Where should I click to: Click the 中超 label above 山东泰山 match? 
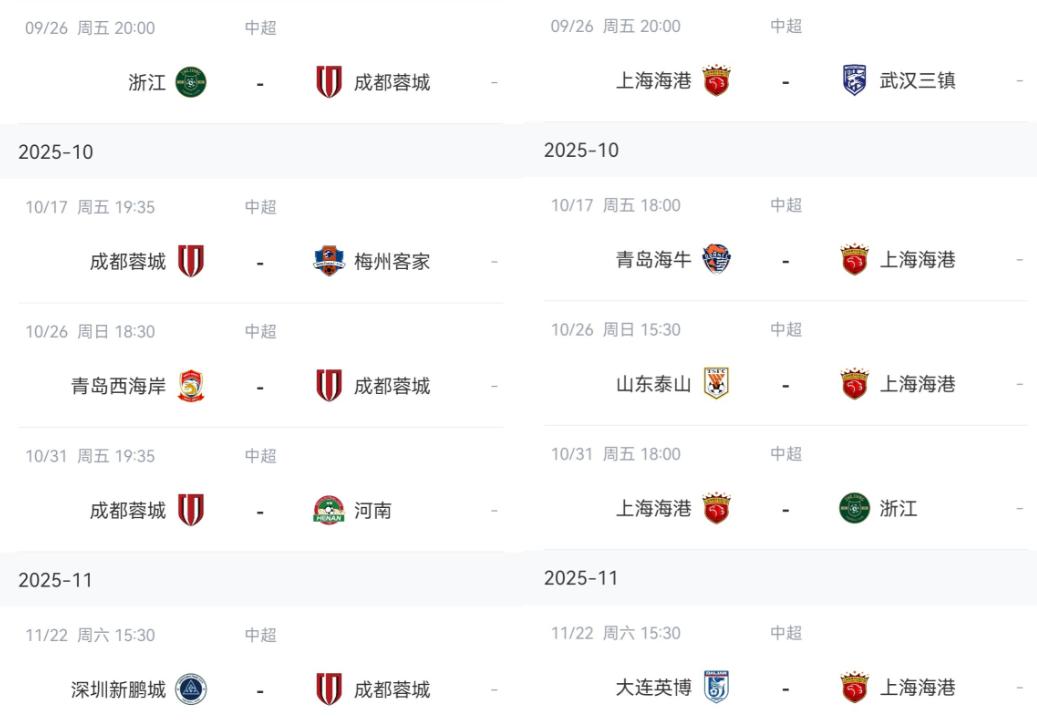(x=786, y=330)
